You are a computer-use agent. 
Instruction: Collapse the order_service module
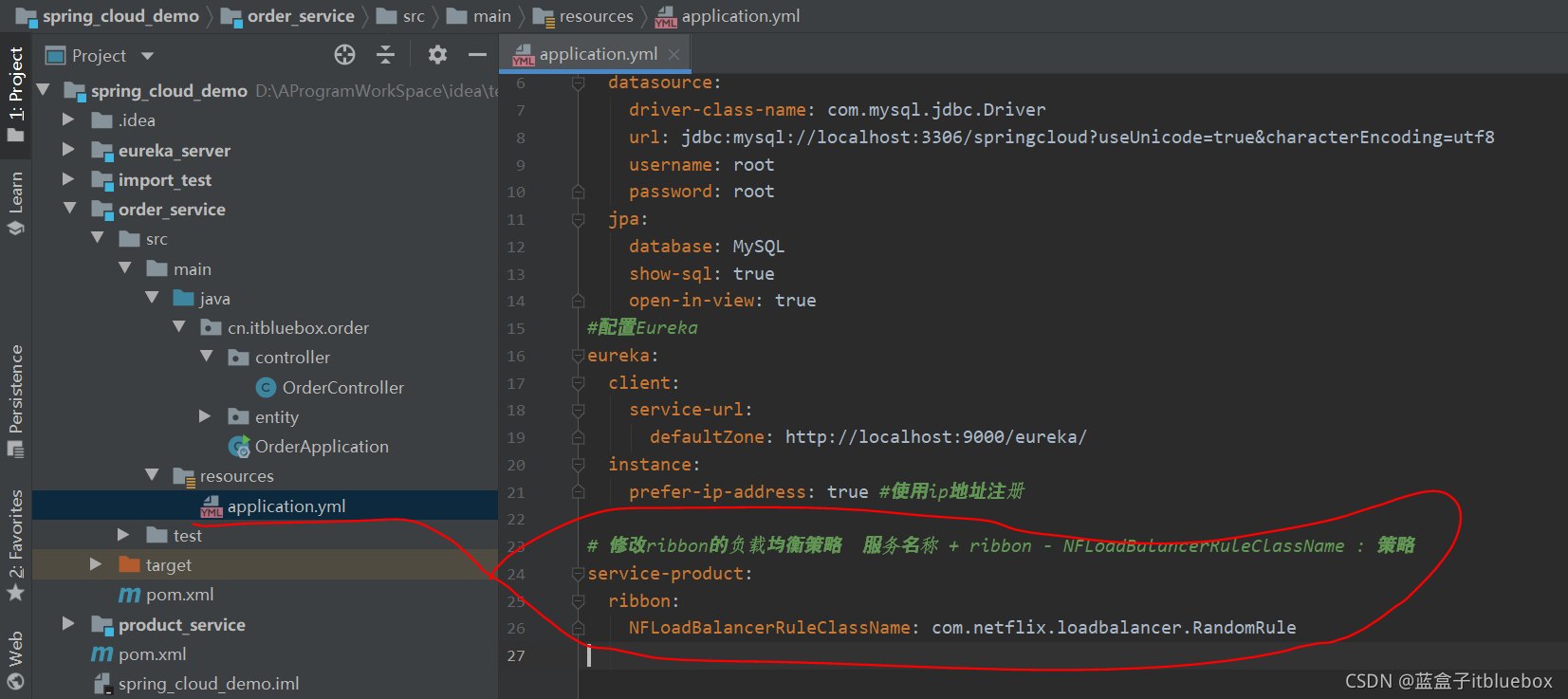(70, 209)
